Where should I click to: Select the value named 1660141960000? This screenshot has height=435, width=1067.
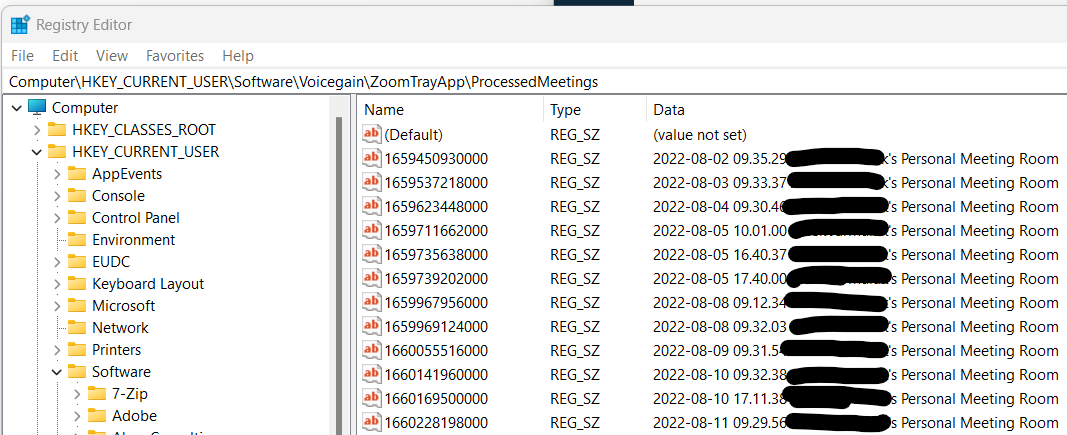click(436, 374)
